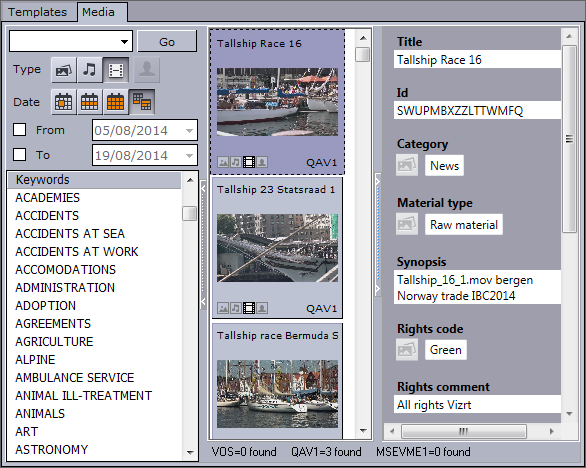The image size is (586, 468).
Task: Click the first calendar date filter icon
Action: click(64, 102)
